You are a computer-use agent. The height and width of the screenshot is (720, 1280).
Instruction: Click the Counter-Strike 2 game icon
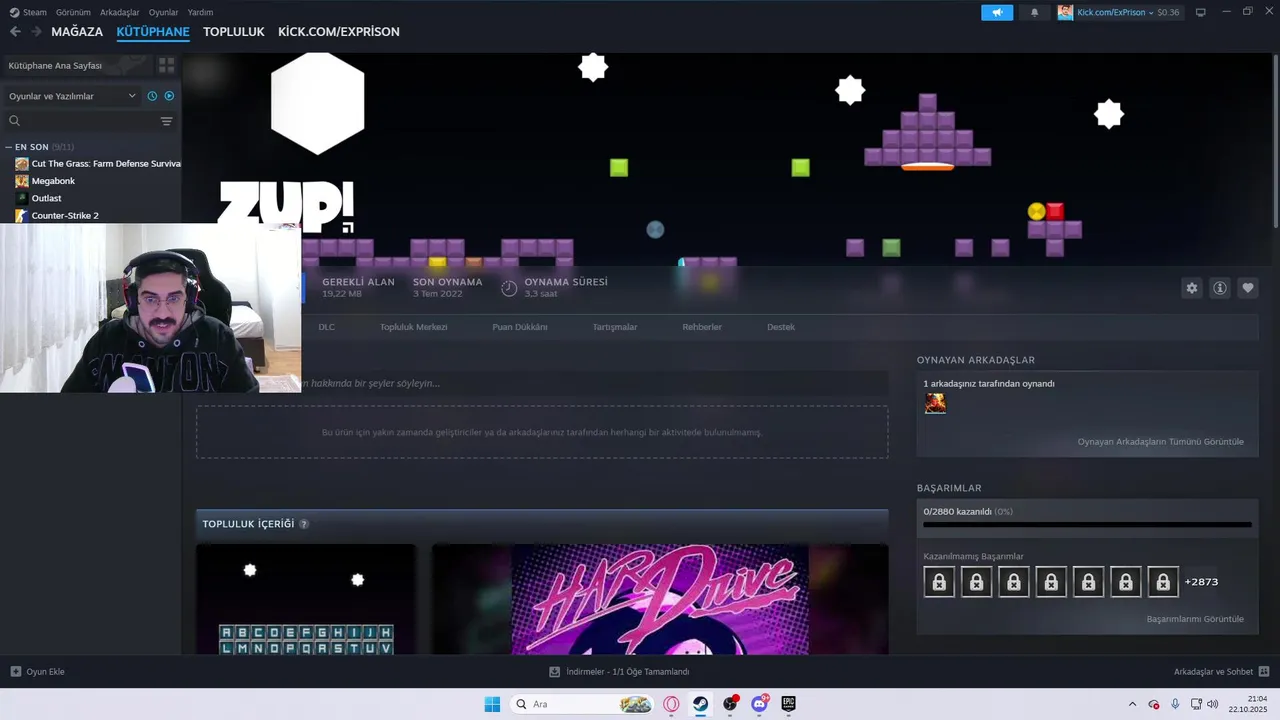point(22,215)
